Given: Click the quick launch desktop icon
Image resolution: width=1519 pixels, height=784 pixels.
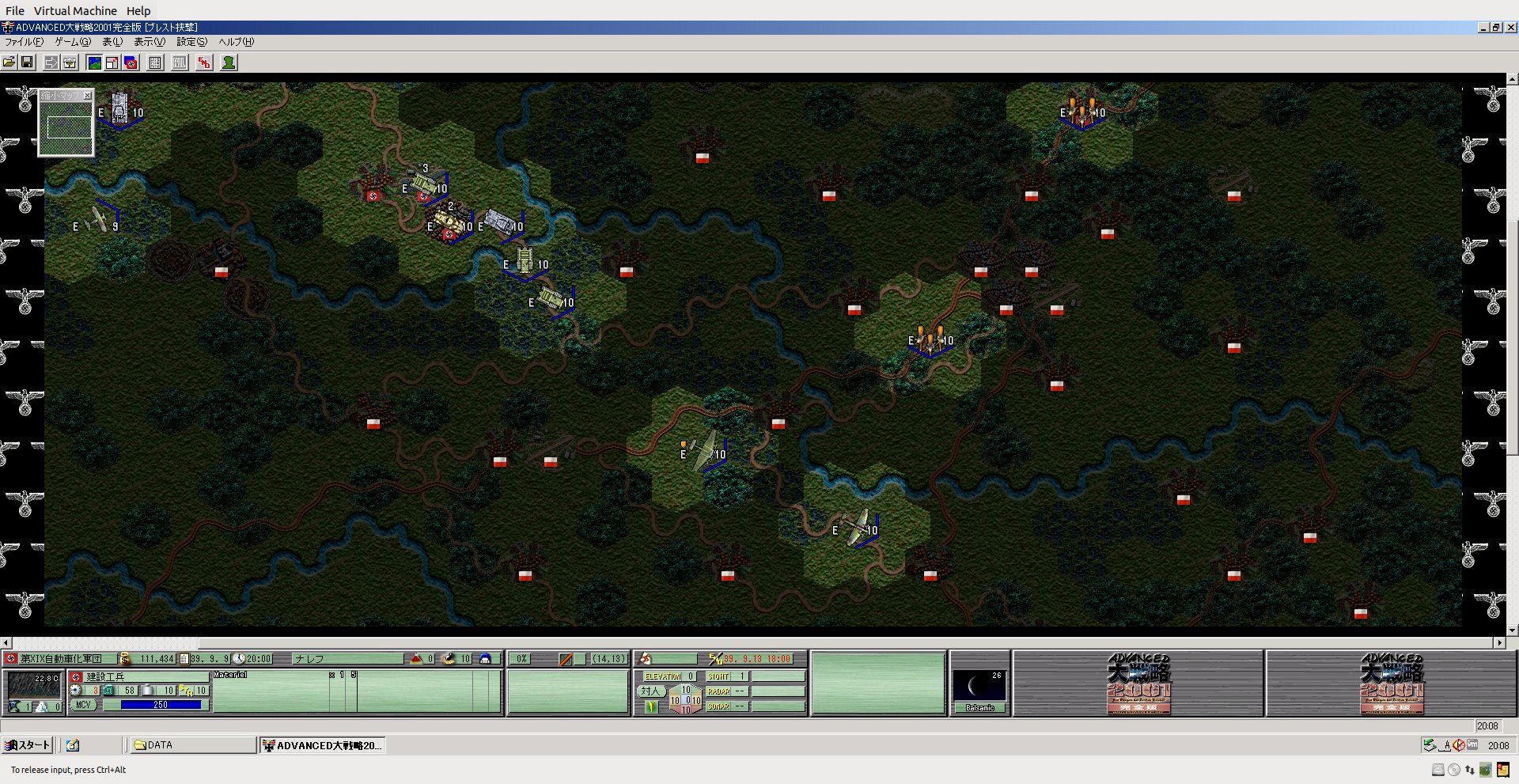Looking at the screenshot, I should tap(73, 745).
